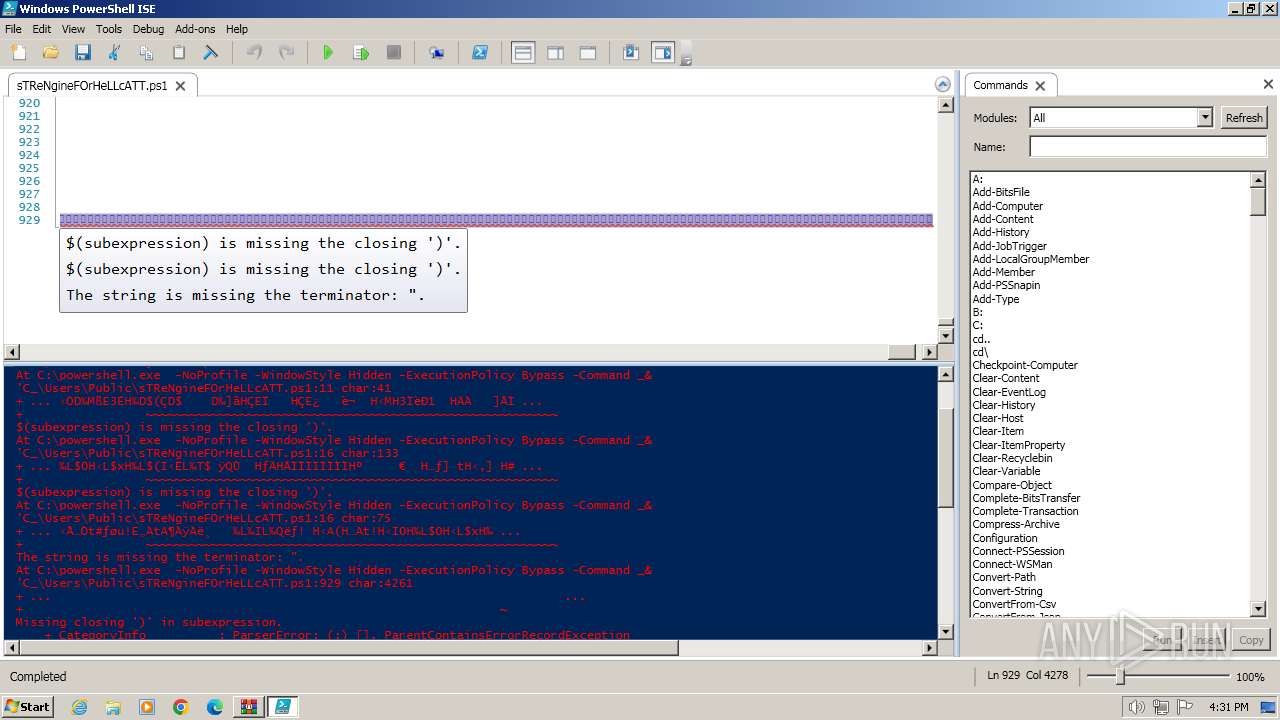This screenshot has height=720, width=1280.
Task: Select the sTReNgineFOrHeLLcATT.ps1 tab
Action: (92, 86)
